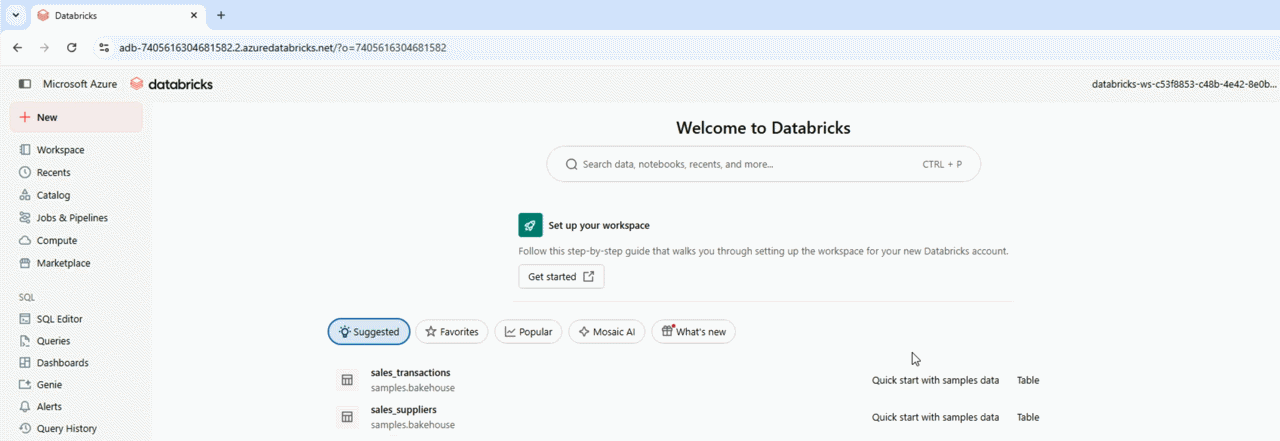Switch to the Favorites tab
The width and height of the screenshot is (1280, 441).
point(452,332)
